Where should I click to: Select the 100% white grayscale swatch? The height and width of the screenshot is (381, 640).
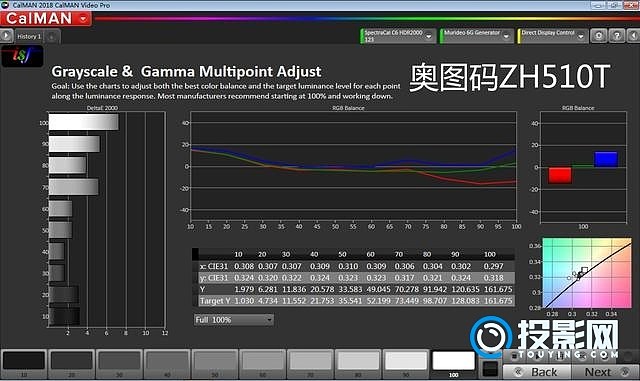tap(453, 364)
